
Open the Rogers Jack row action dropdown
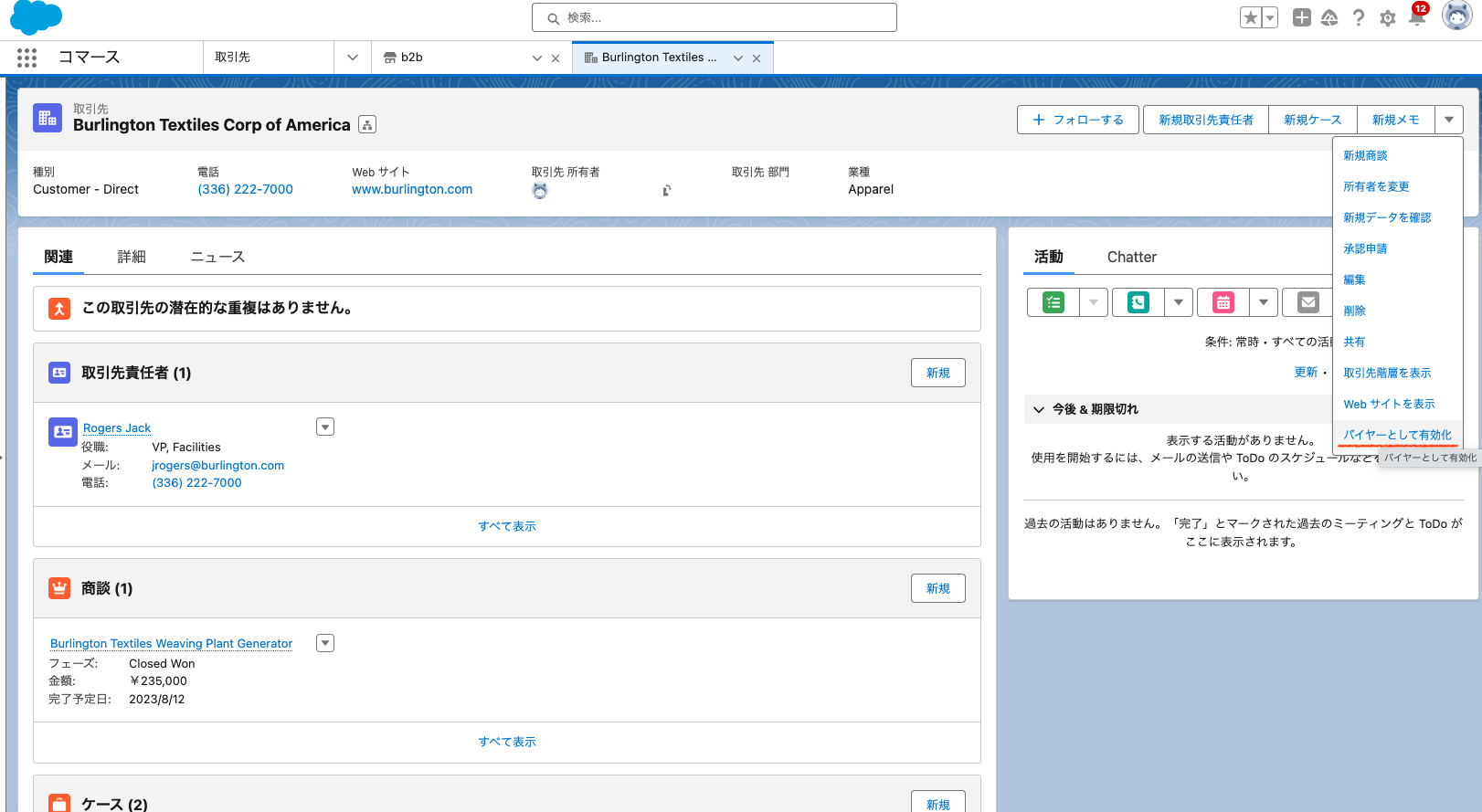[325, 427]
